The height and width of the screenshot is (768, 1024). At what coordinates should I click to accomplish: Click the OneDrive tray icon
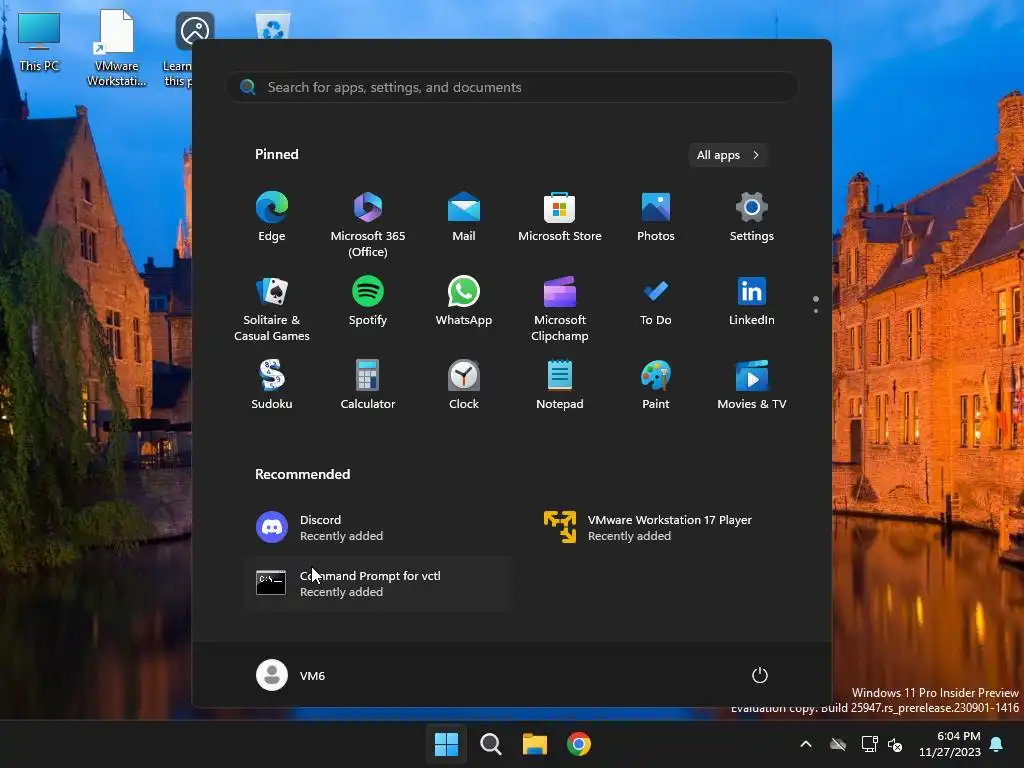[x=838, y=744]
